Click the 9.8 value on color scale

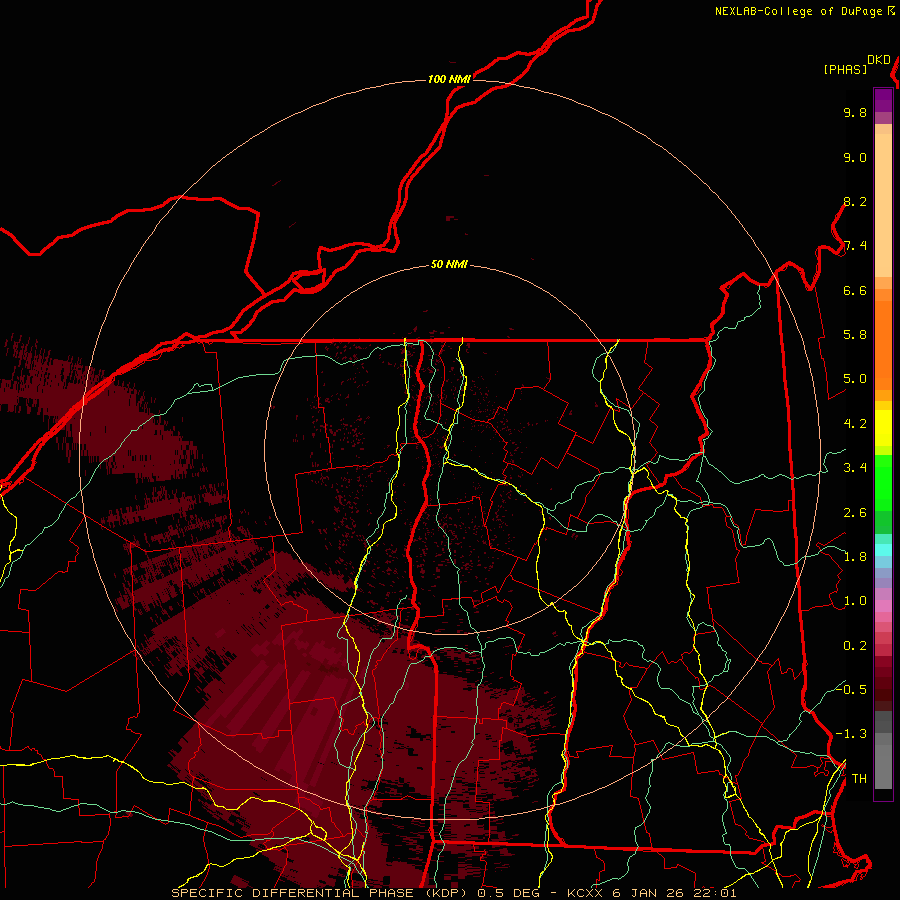[855, 113]
